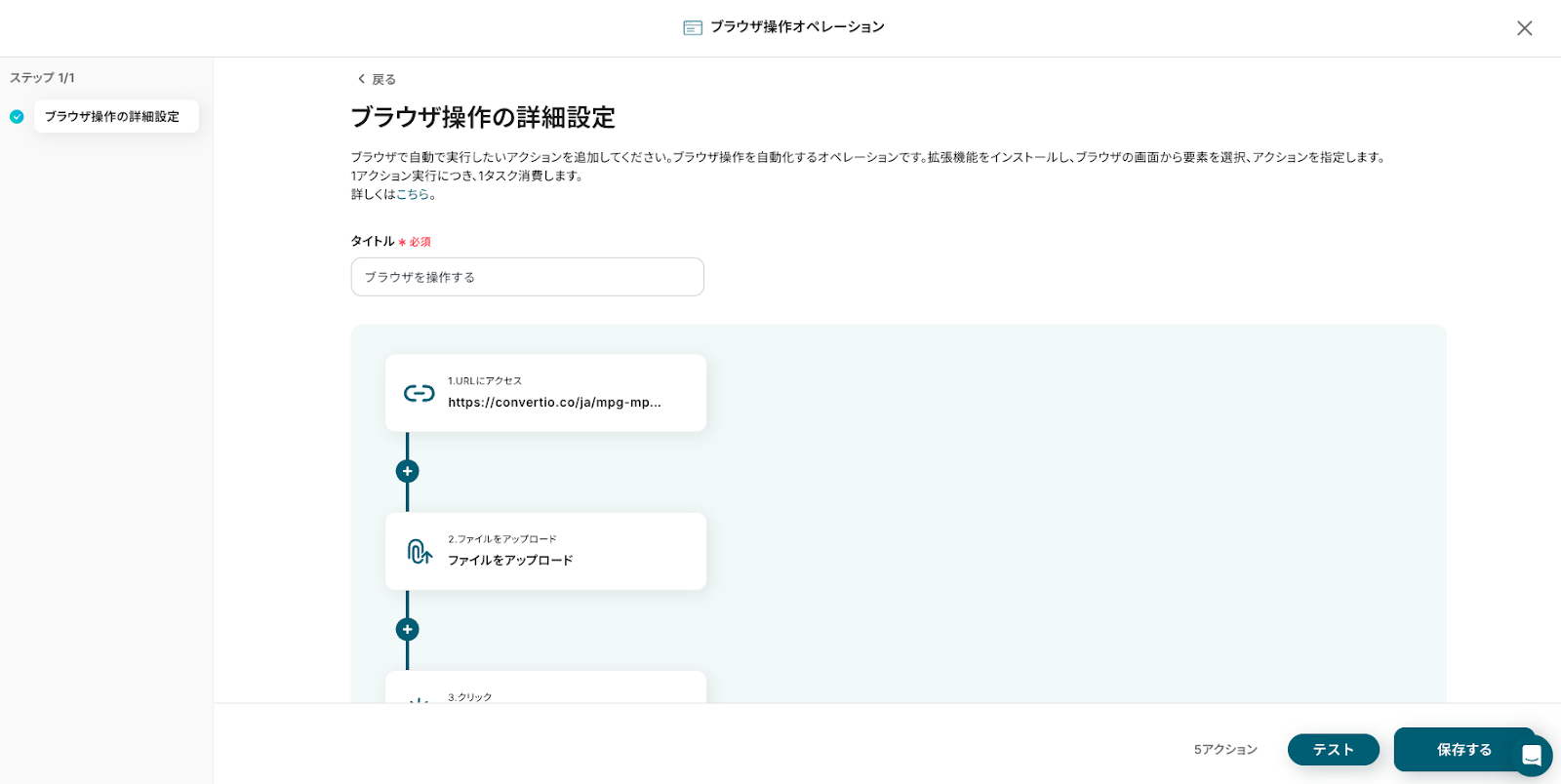The height and width of the screenshot is (784, 1561).
Task: Open the convertio.co URL access step
Action: tap(554, 402)
